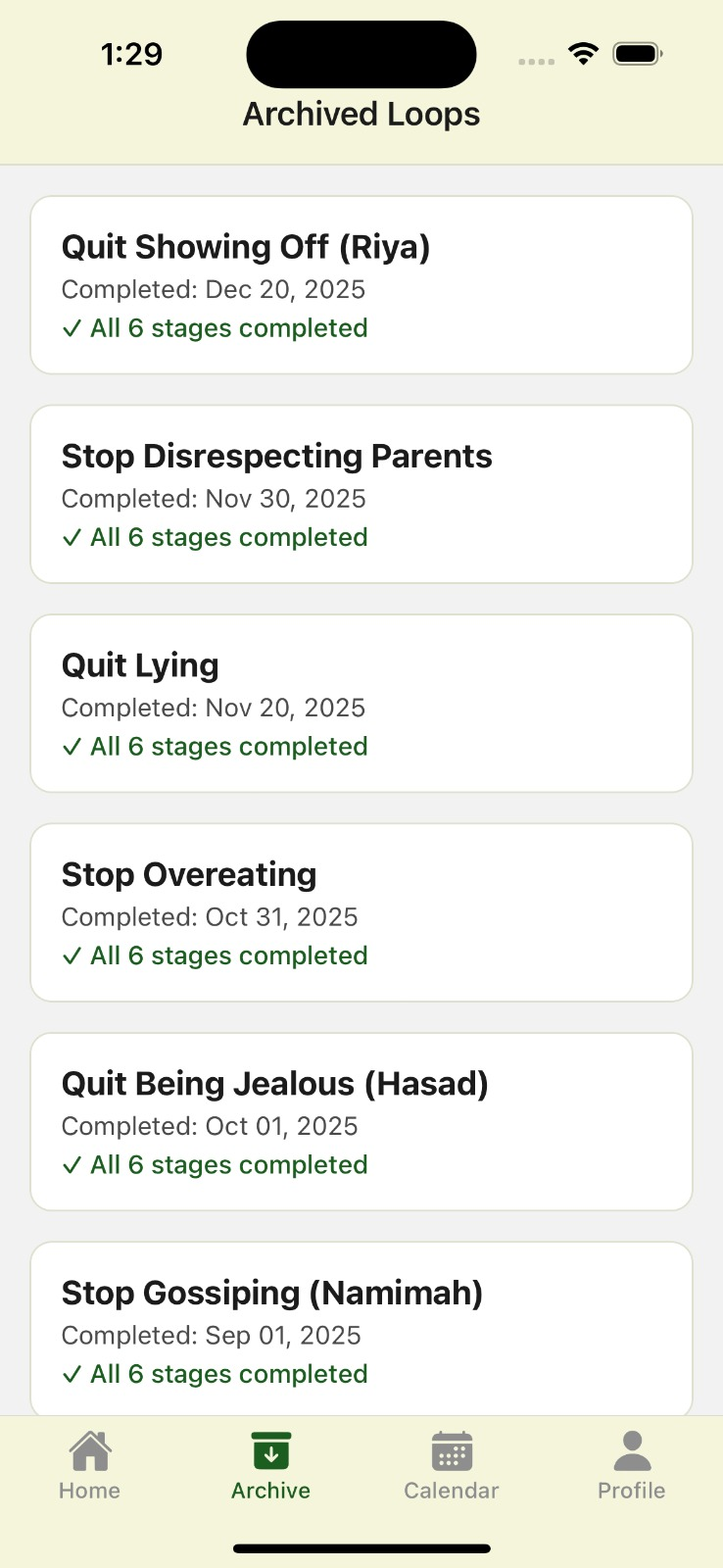723x1568 pixels.
Task: Tap the Profile person icon
Action: [632, 1451]
